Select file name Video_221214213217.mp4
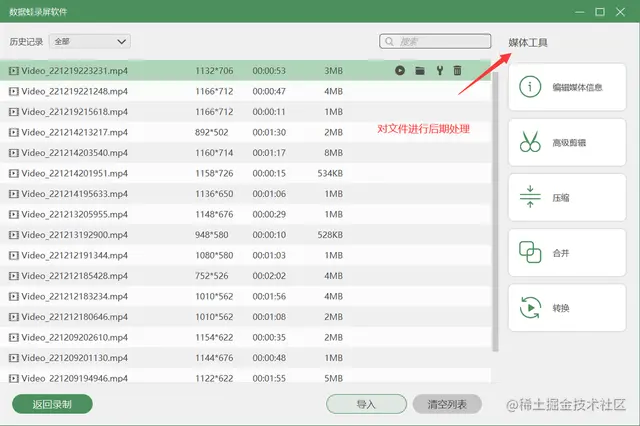Viewport: 640px width, 426px height. pos(74,132)
